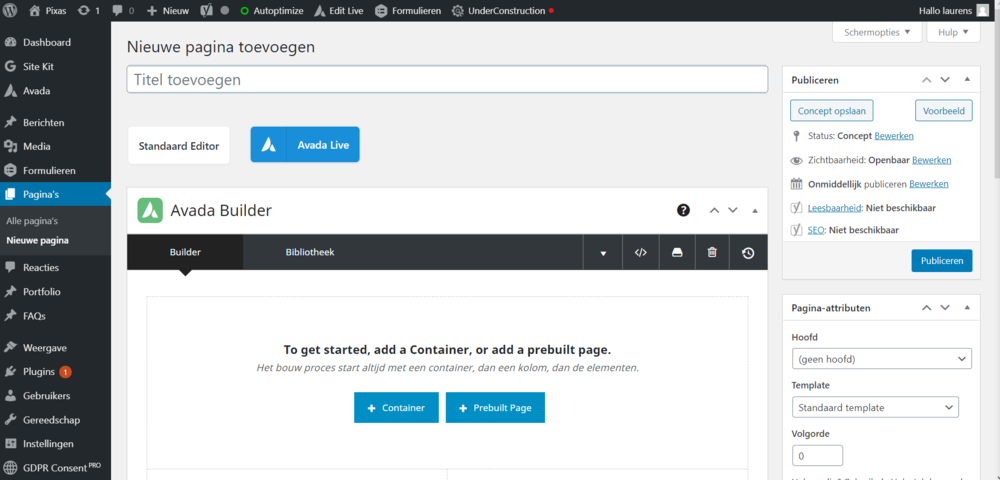Edit Zichtbaarheid via Bewerken link
Image resolution: width=1000 pixels, height=480 pixels.
click(x=931, y=160)
